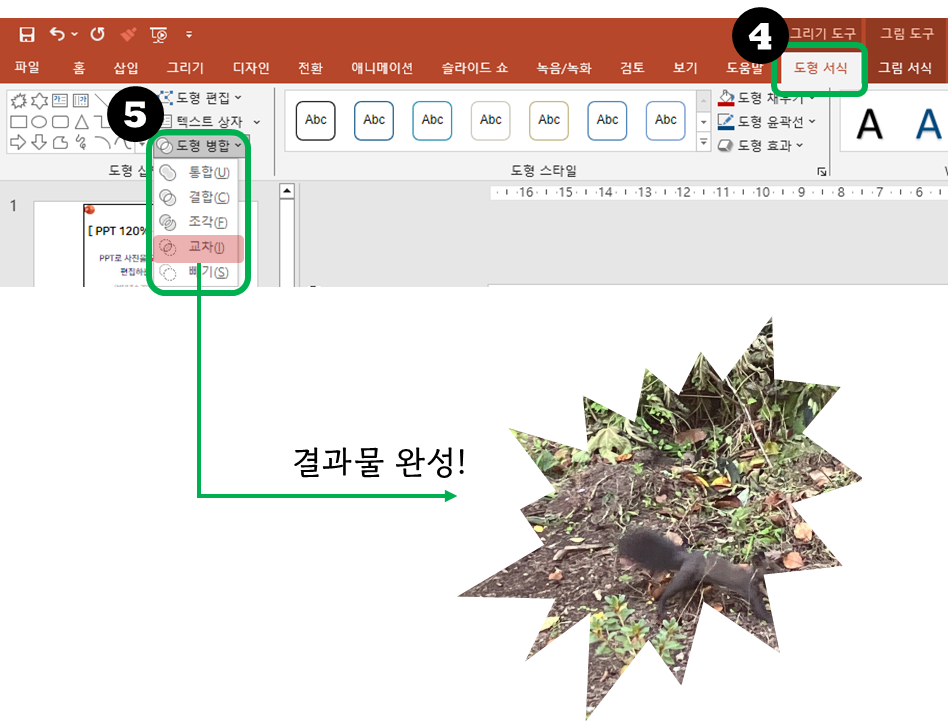Pick the rectangle shape
Screen dimensions: 948x721
click(19, 121)
